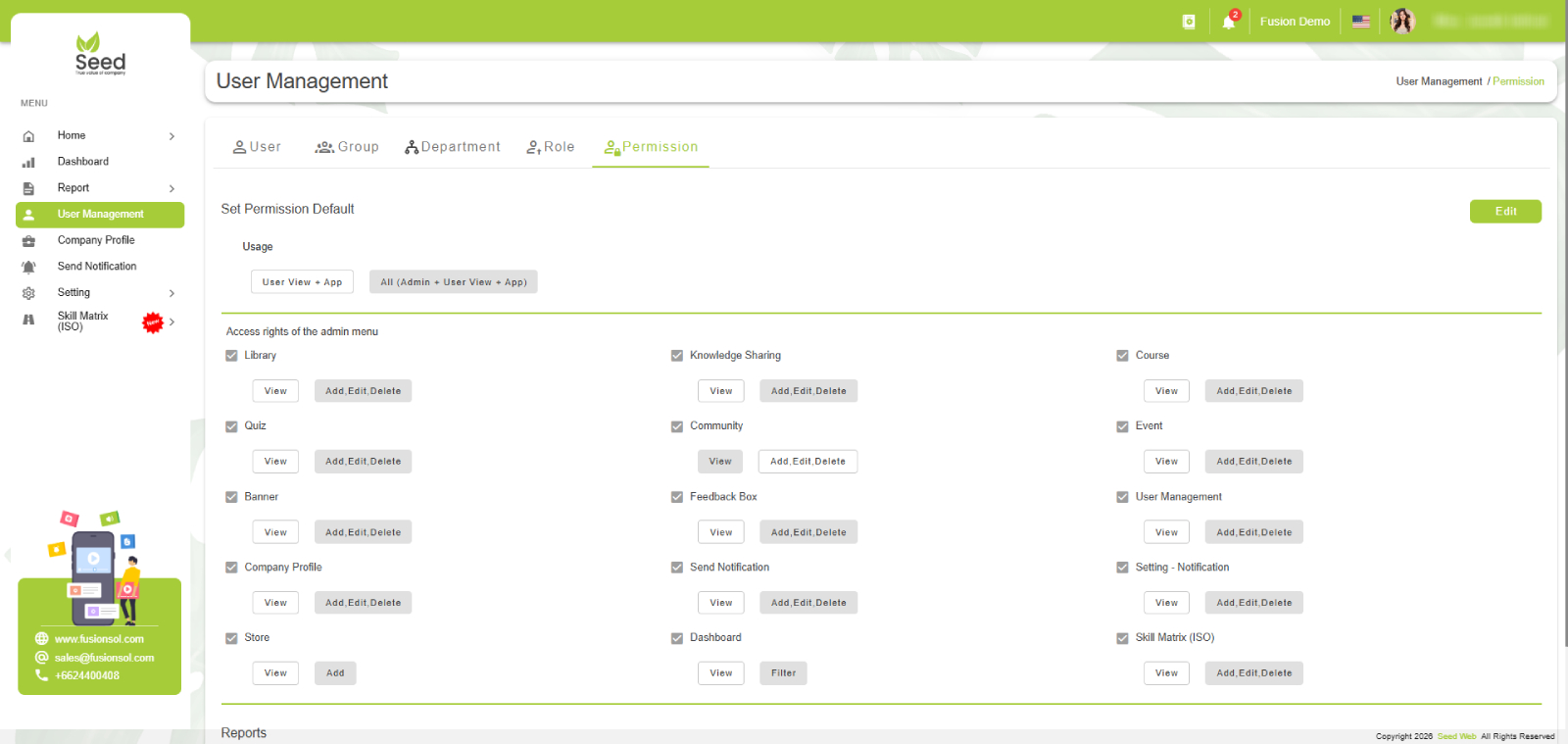
Task: Click View under Library
Action: pos(275,391)
